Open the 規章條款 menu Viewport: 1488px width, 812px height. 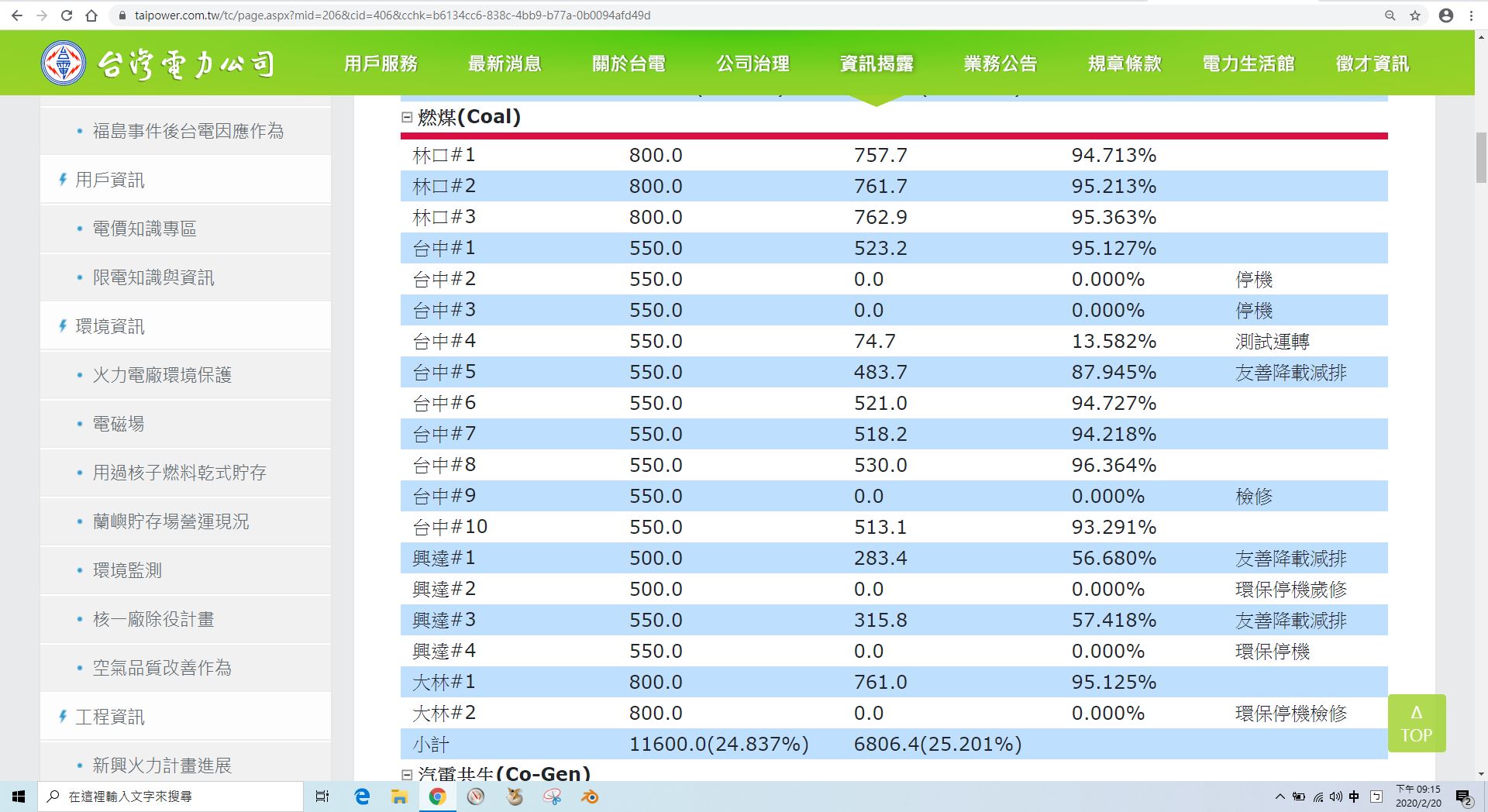(x=1125, y=64)
